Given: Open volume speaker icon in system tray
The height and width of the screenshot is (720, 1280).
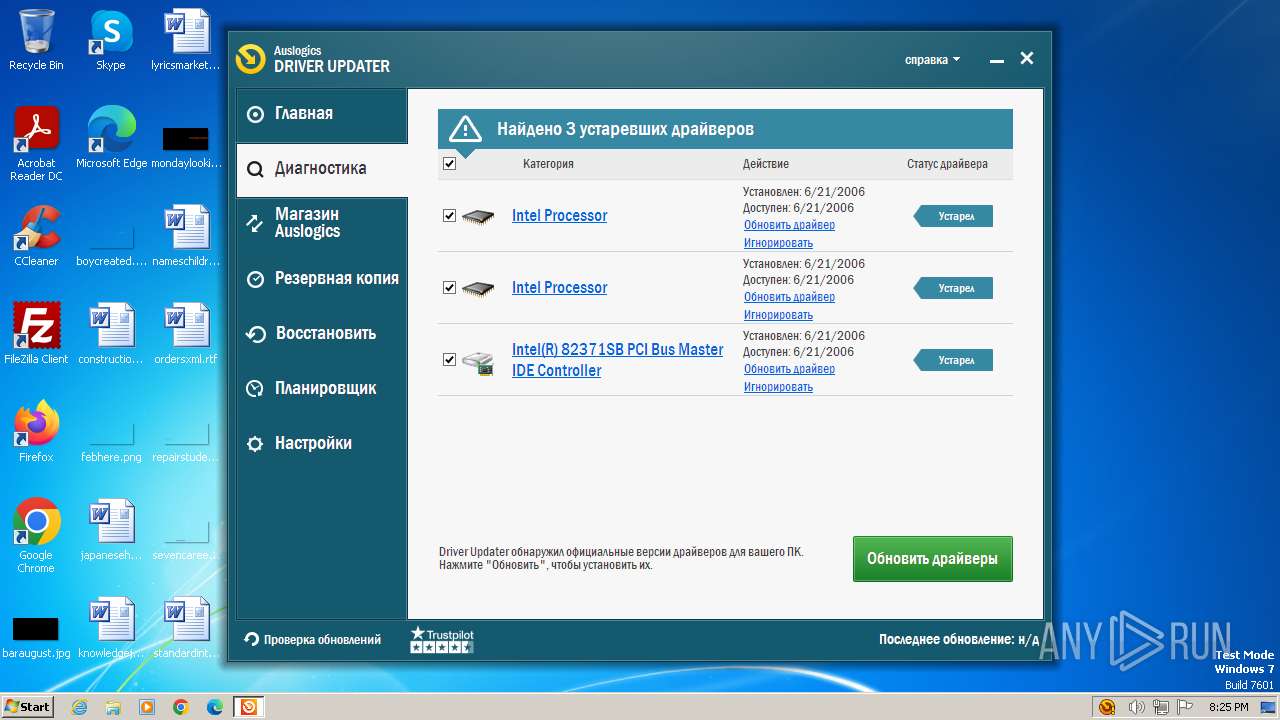Looking at the screenshot, I should click(x=1136, y=707).
